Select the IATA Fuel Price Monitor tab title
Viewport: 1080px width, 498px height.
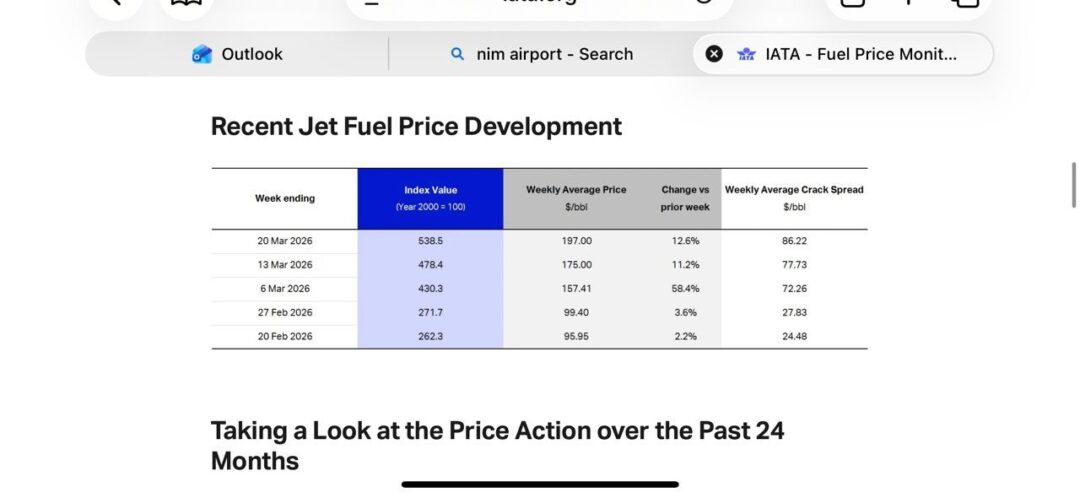[x=860, y=54]
